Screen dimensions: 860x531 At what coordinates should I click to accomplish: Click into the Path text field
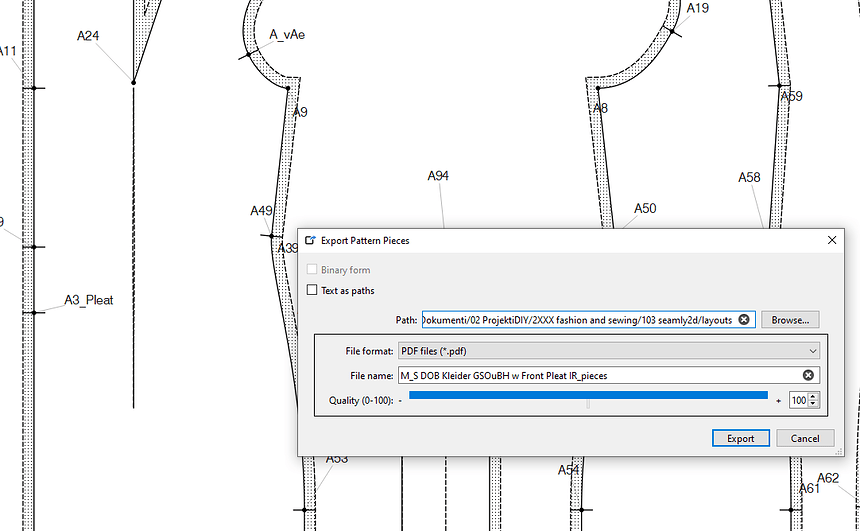click(x=579, y=320)
